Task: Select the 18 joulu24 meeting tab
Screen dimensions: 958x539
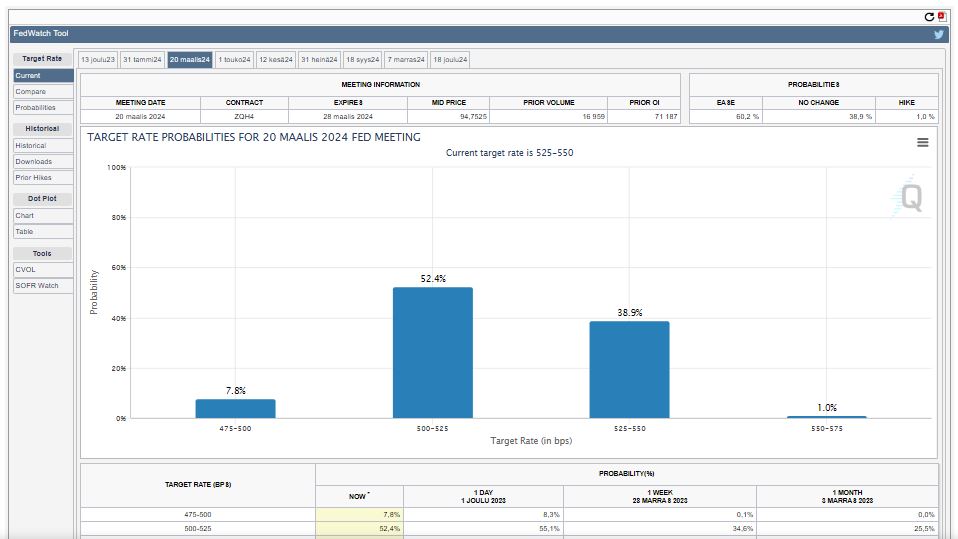Action: pyautogui.click(x=450, y=60)
